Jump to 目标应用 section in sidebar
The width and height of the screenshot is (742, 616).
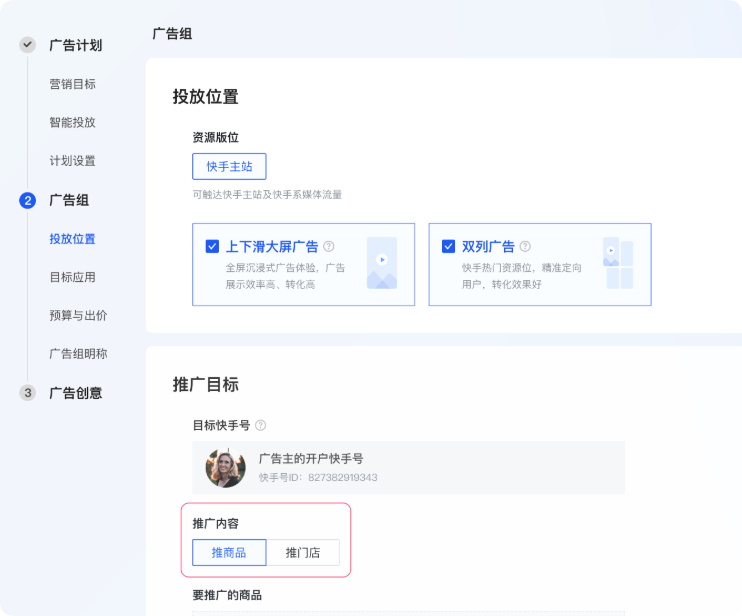tap(72, 277)
